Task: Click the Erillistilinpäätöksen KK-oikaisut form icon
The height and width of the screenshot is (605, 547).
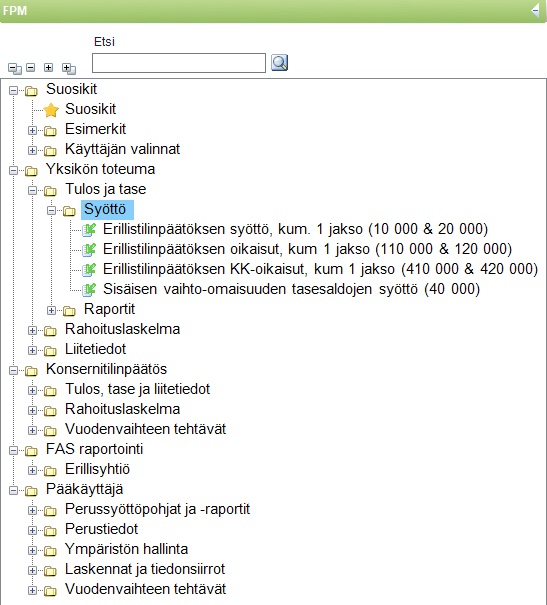Action: (x=89, y=270)
